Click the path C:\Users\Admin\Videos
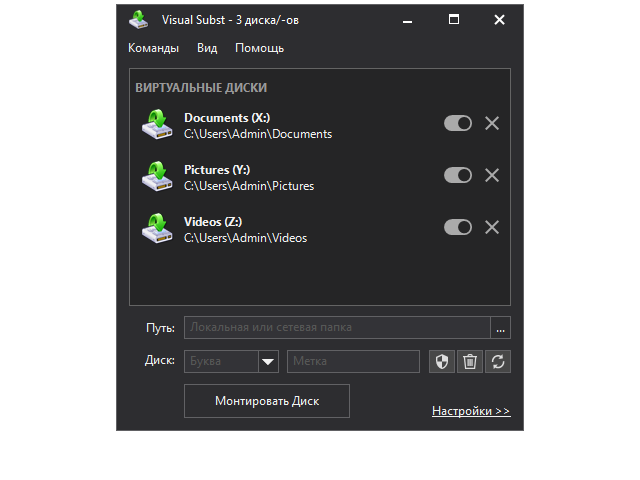This screenshot has height=480, width=640. pyautogui.click(x=245, y=238)
